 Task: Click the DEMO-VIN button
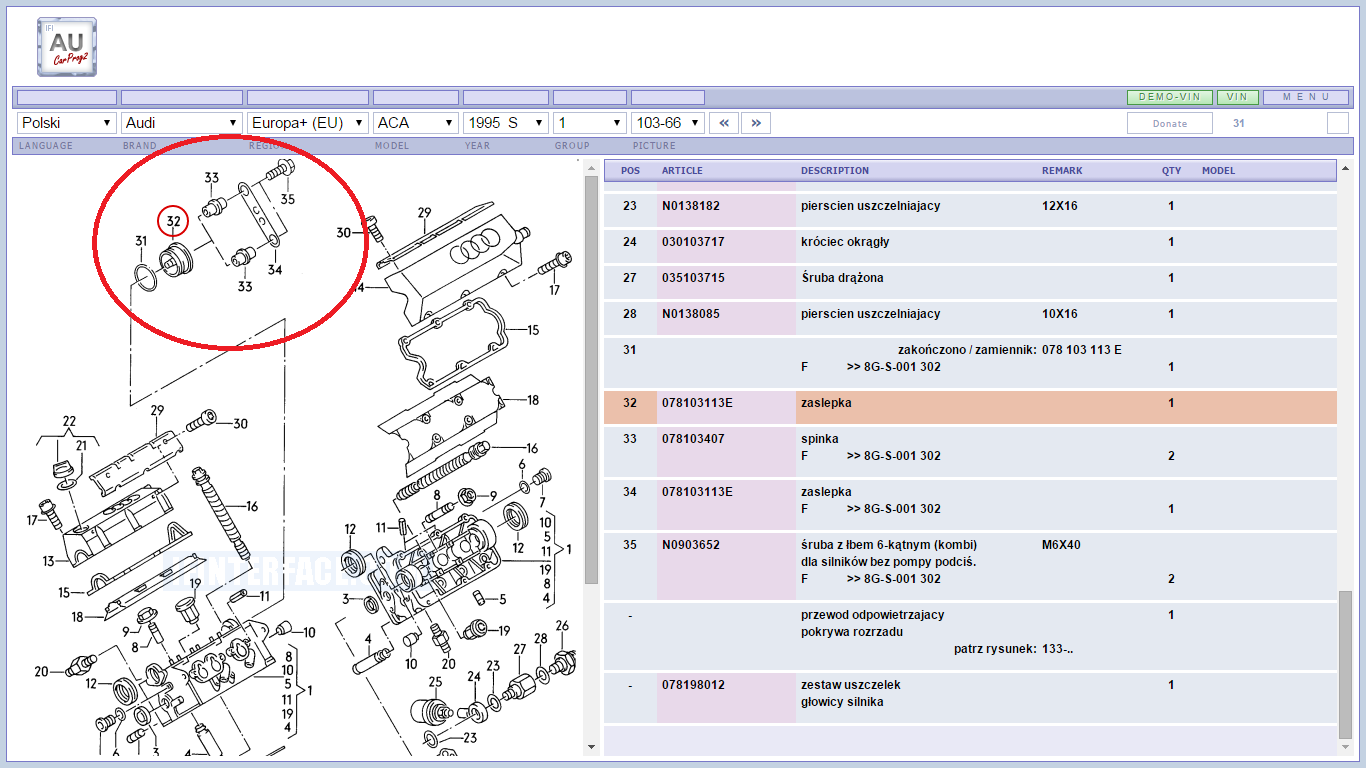[1170, 97]
